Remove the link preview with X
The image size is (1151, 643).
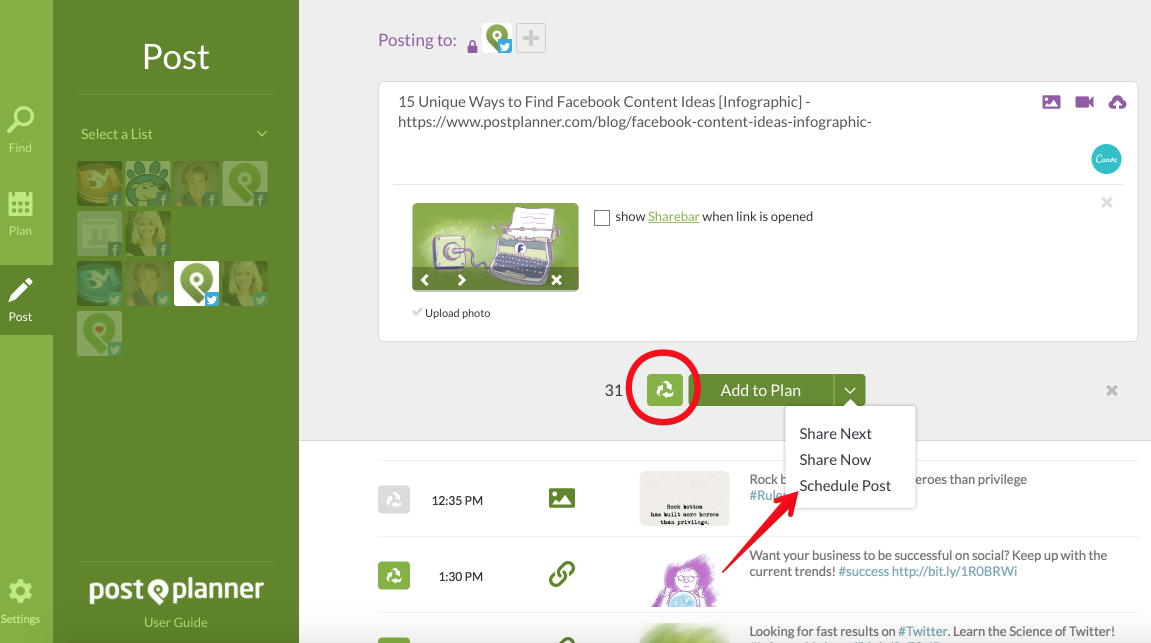tap(1106, 203)
